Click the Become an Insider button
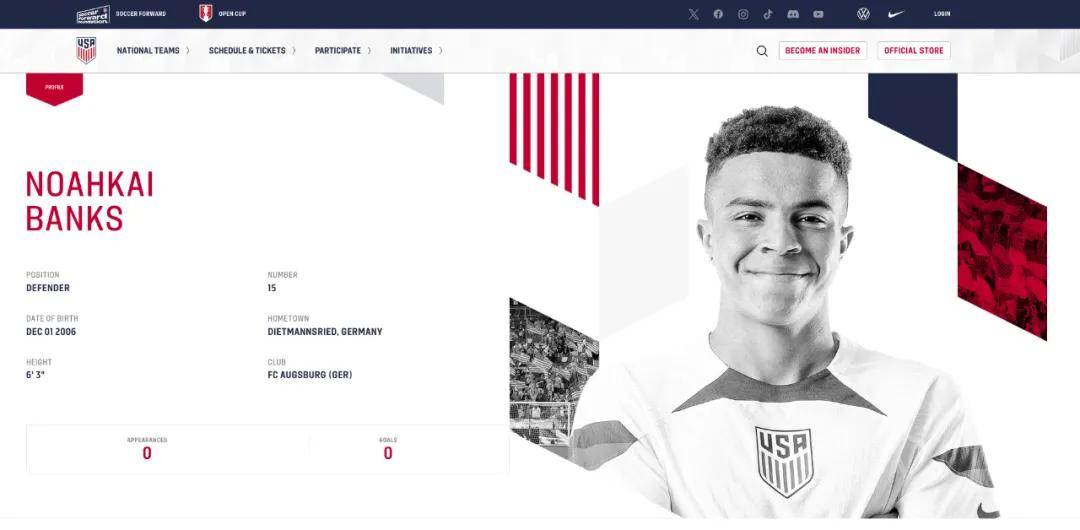 822,50
